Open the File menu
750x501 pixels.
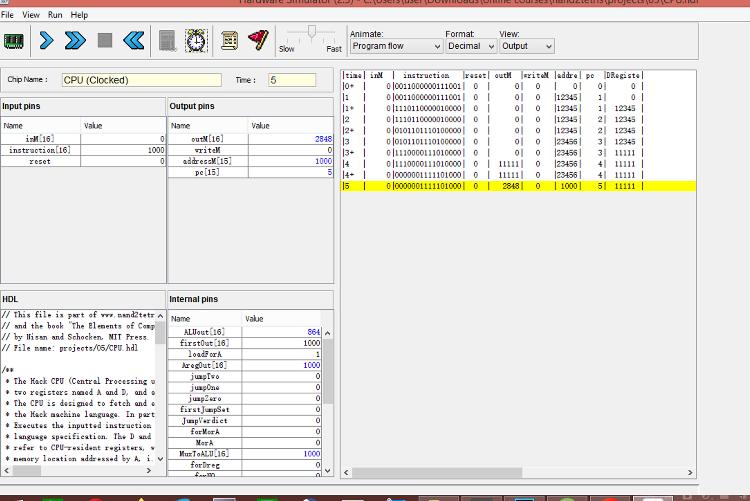8,15
